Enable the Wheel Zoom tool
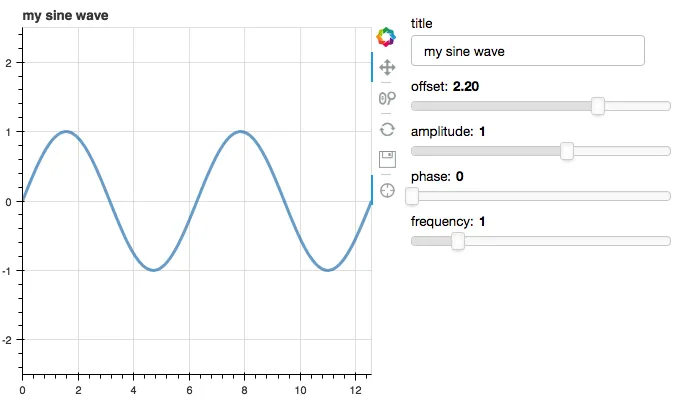The width and height of the screenshot is (683, 409). [386, 98]
